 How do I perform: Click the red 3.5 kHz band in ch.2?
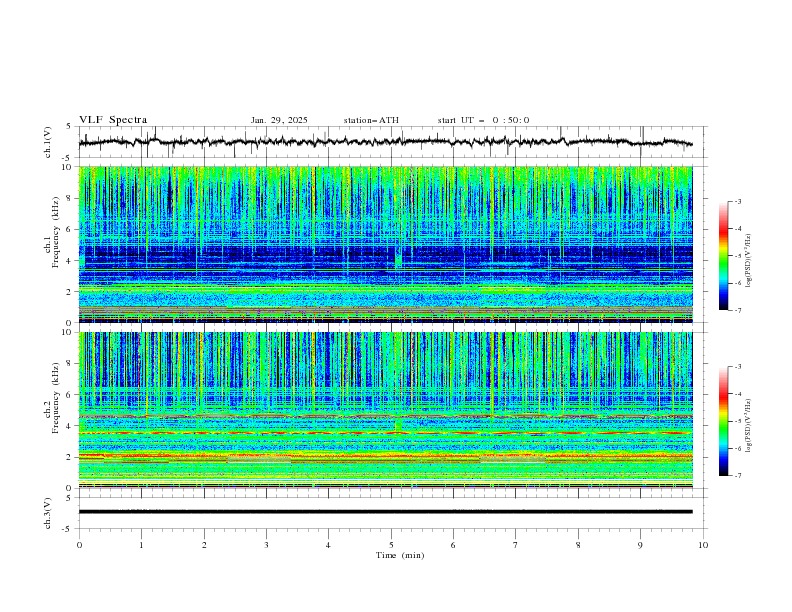click(x=385, y=433)
